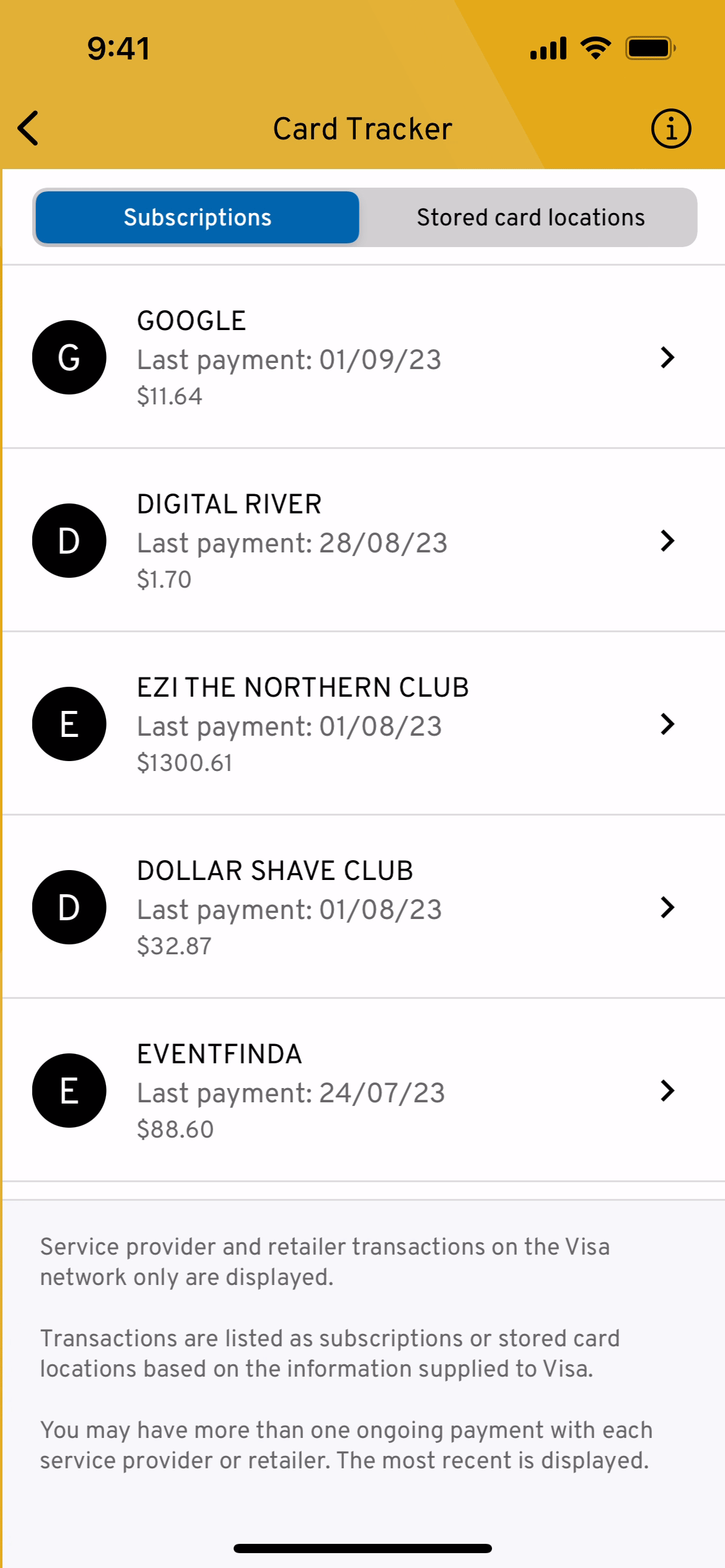Open EZI The Northern Club chevron
725x1568 pixels.
(x=667, y=724)
